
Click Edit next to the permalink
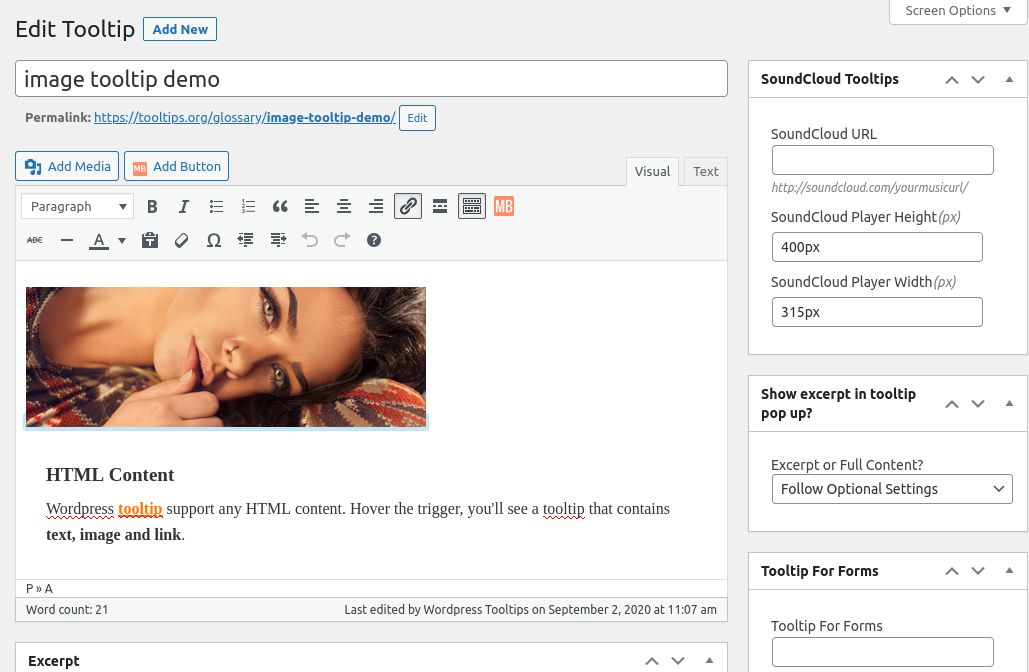pos(417,118)
